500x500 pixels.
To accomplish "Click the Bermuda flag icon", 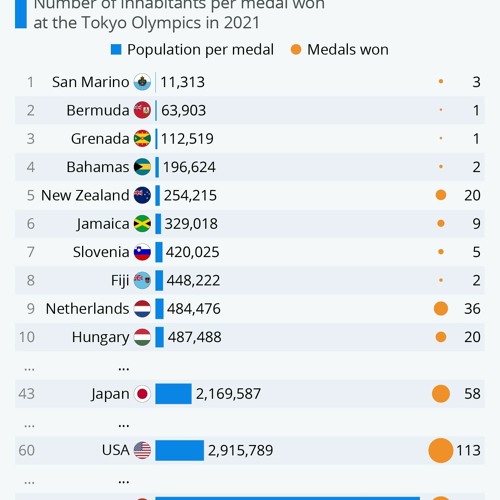I will click(x=142, y=110).
